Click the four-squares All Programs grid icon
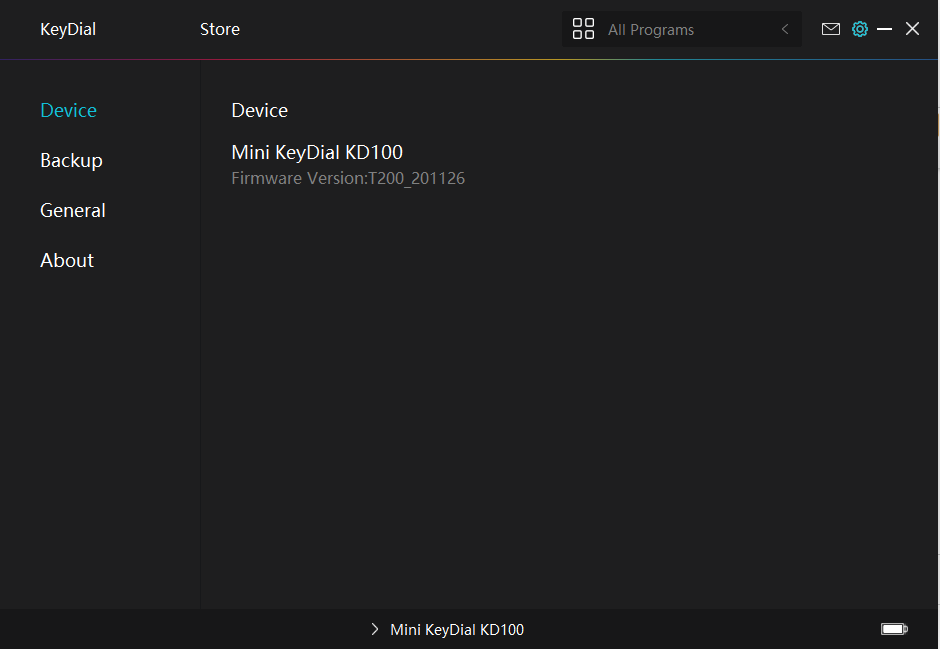The image size is (940, 649). click(583, 29)
